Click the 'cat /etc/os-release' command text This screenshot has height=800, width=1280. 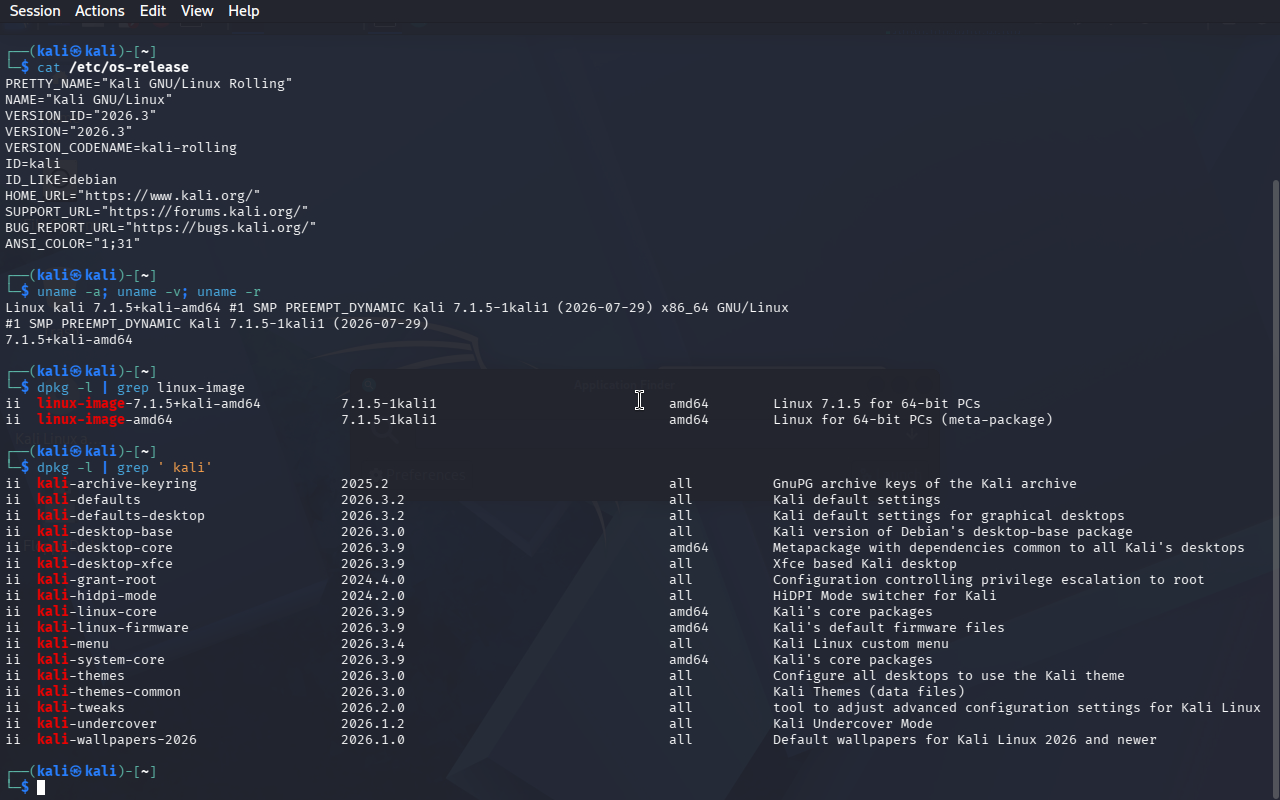pos(113,67)
